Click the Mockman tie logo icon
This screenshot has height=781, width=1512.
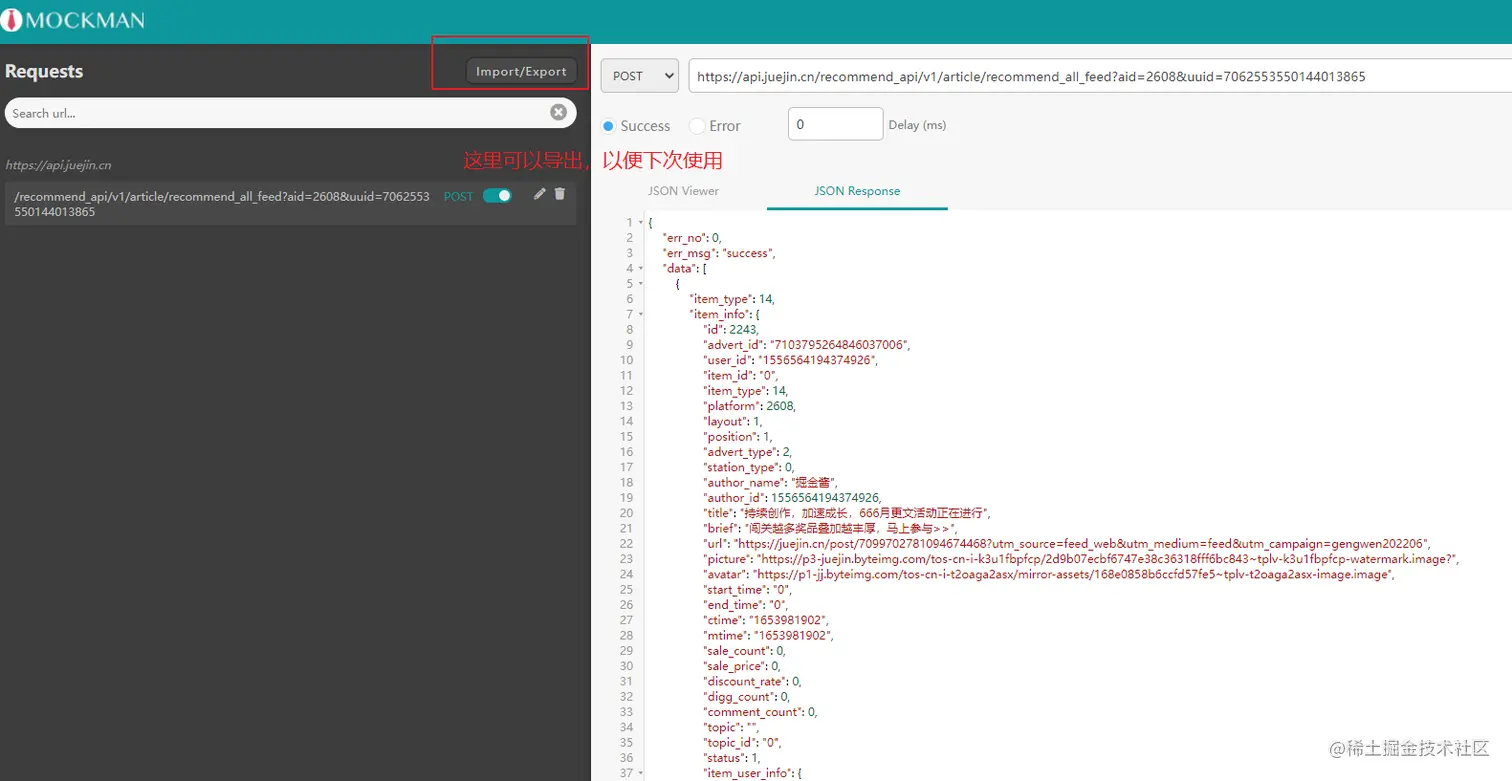pos(12,20)
